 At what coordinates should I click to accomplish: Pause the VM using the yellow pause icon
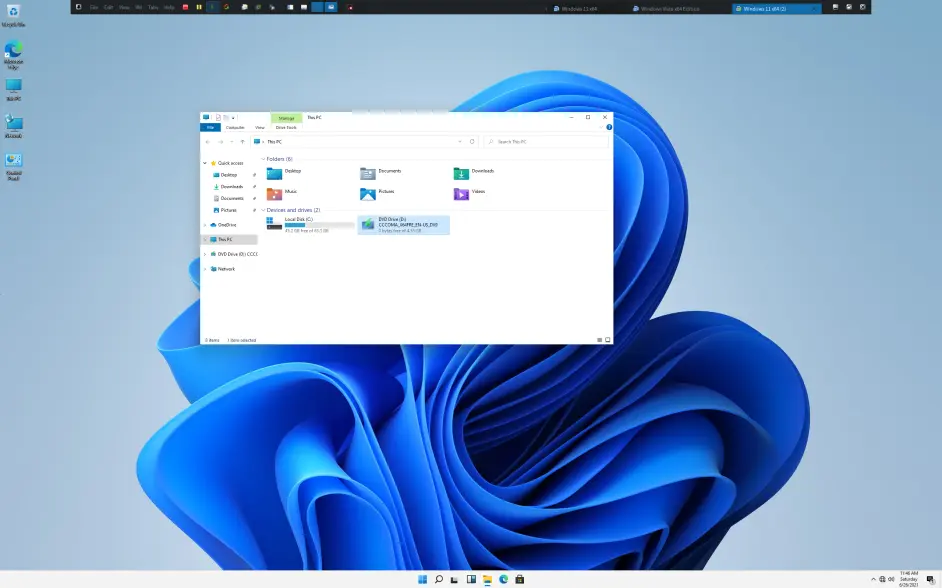(x=199, y=7)
